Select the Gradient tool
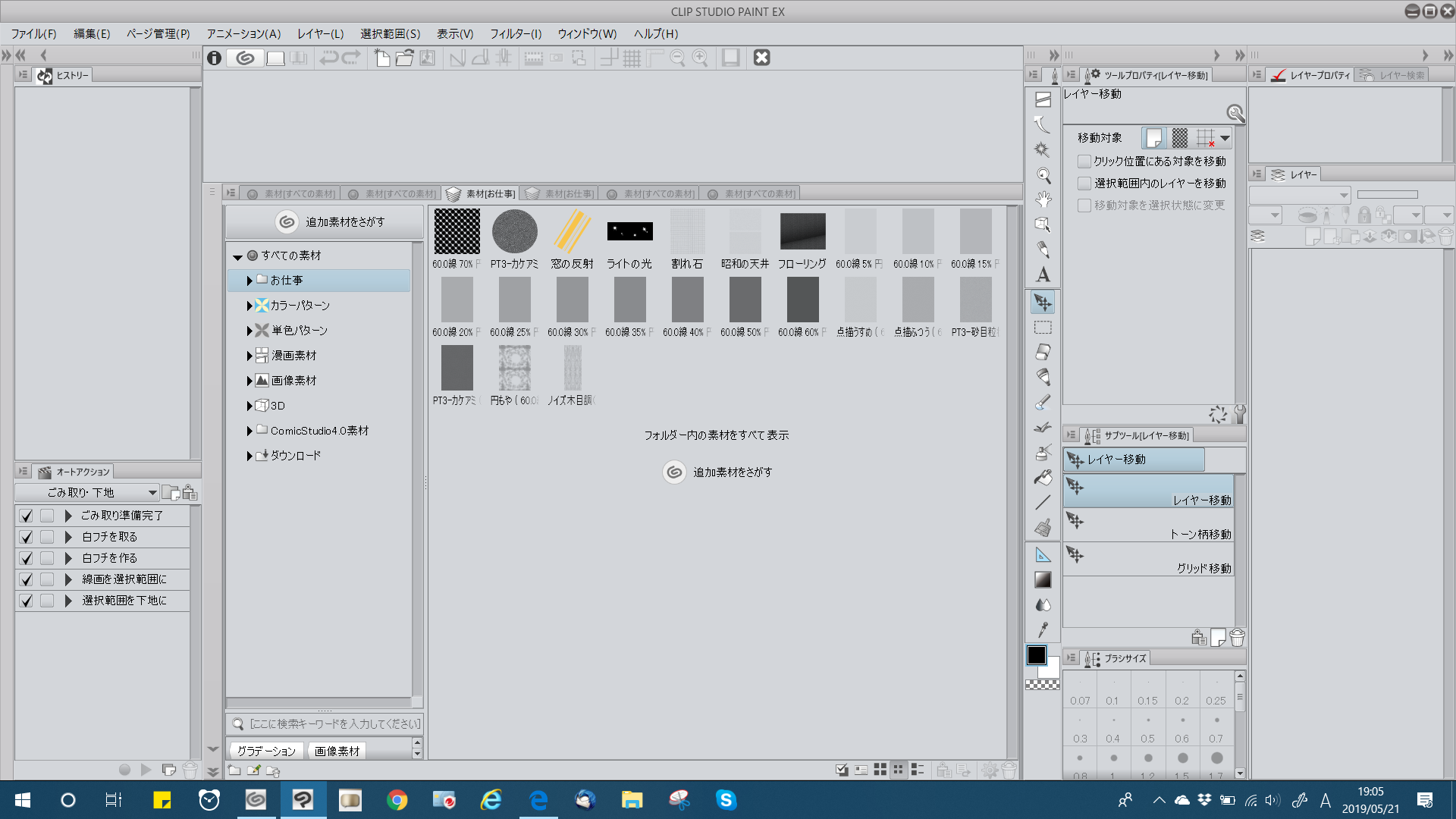Image resolution: width=1456 pixels, height=819 pixels. point(1043,580)
